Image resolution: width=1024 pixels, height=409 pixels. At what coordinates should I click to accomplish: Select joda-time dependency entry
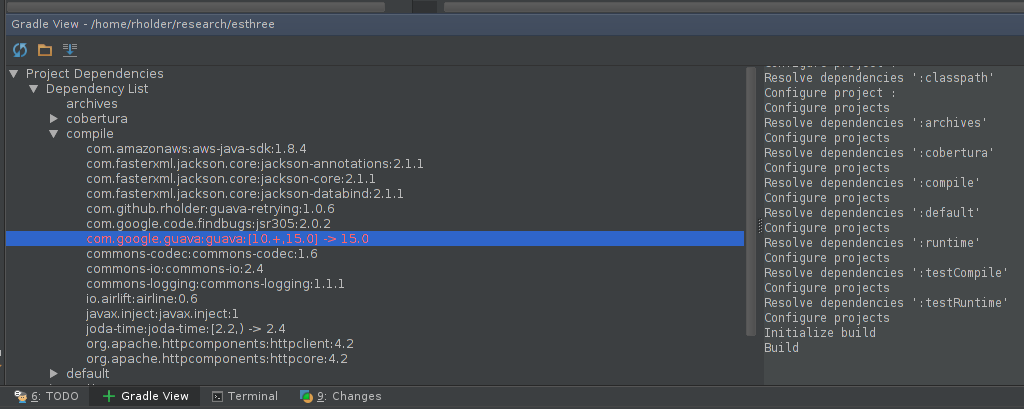(185, 329)
